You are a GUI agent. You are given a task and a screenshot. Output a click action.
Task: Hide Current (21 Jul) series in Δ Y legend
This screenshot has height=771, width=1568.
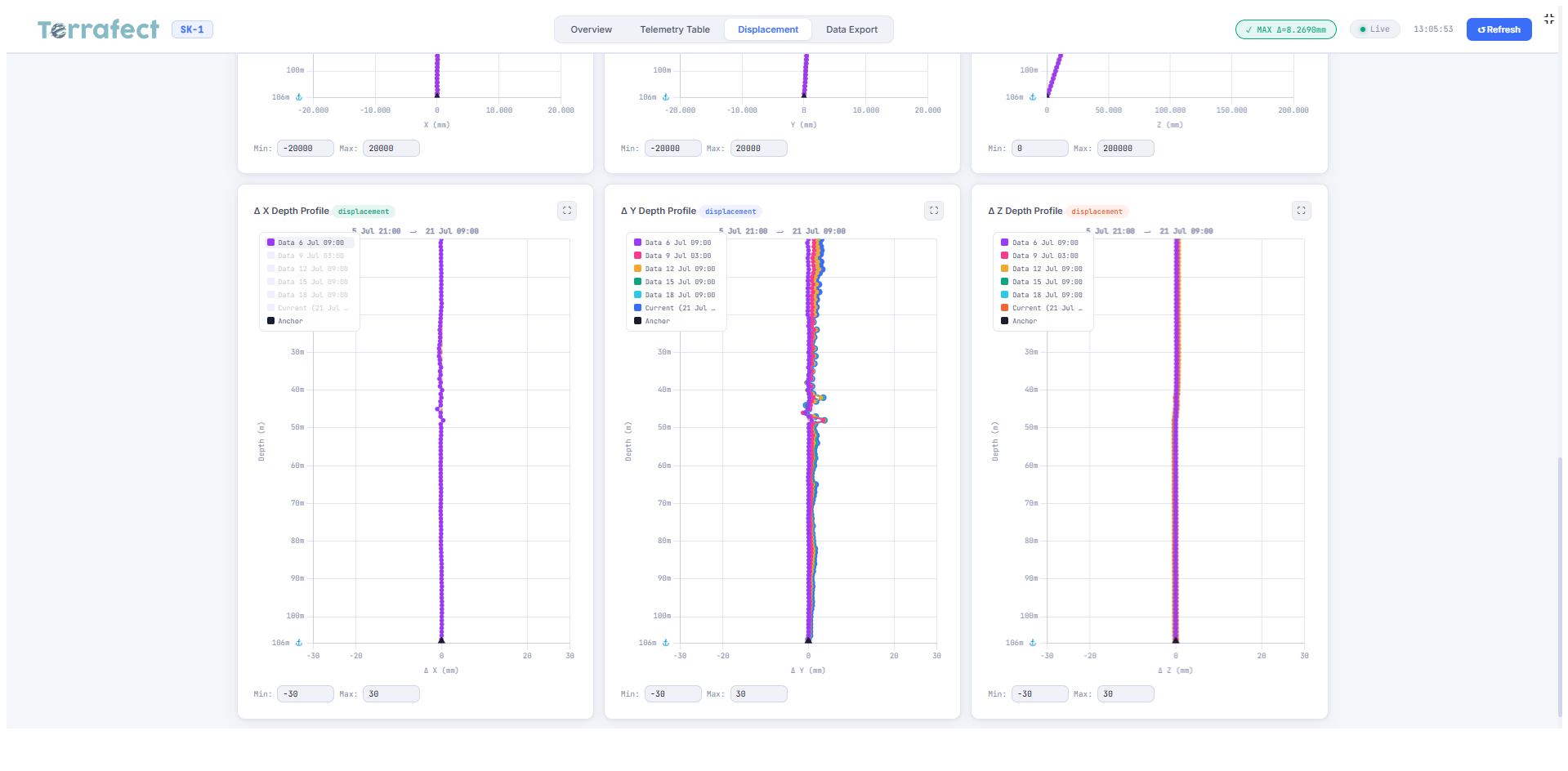pos(676,308)
